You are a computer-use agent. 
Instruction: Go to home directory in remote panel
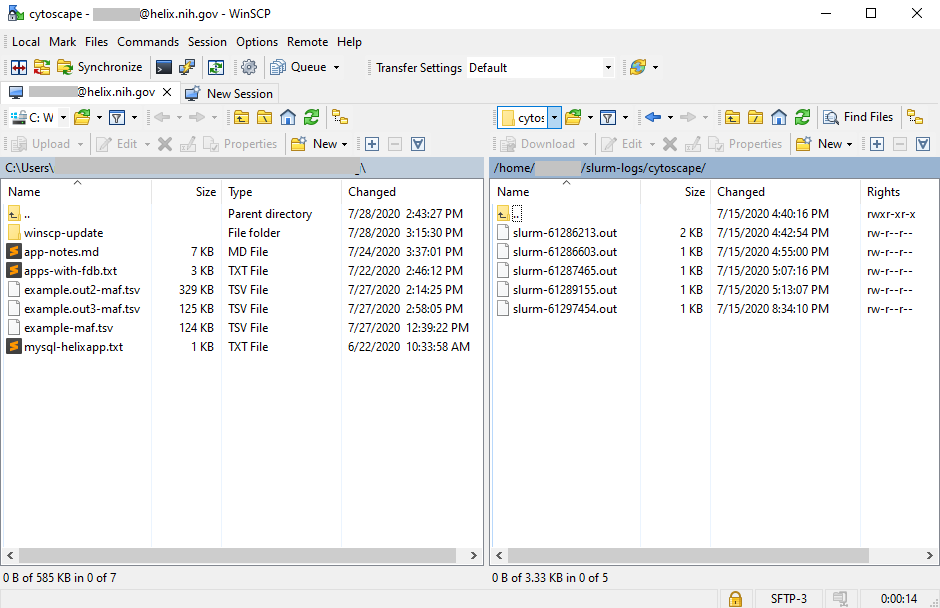coord(777,117)
